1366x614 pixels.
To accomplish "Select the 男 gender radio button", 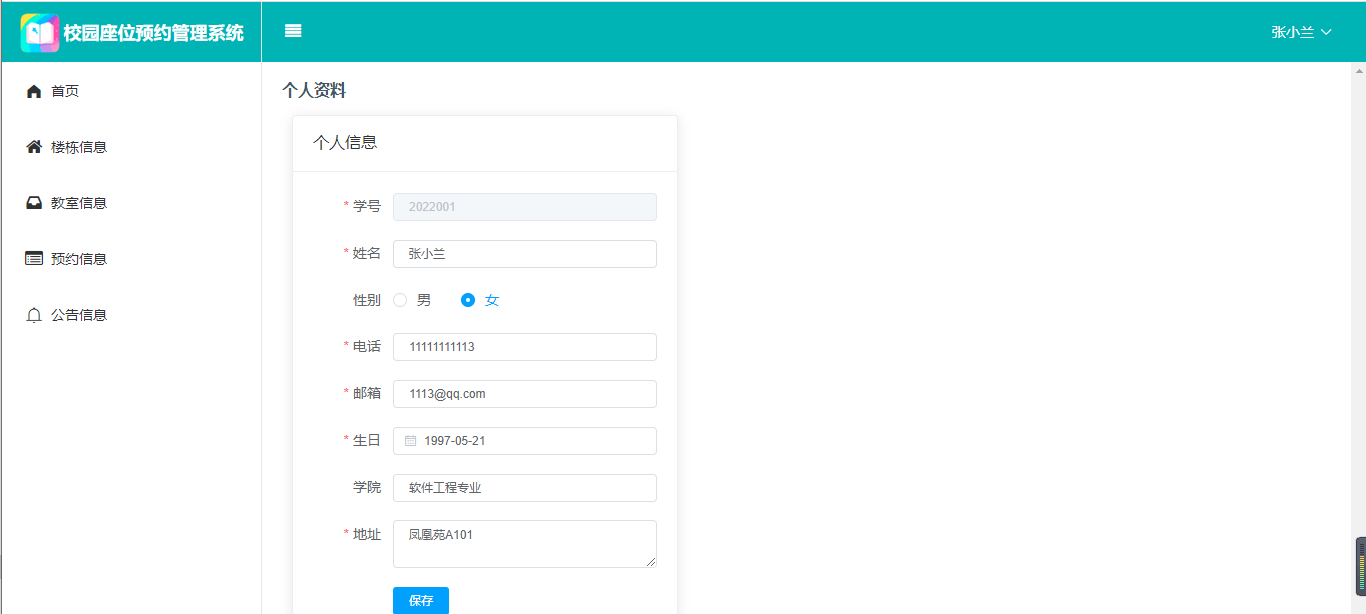I will coord(400,300).
